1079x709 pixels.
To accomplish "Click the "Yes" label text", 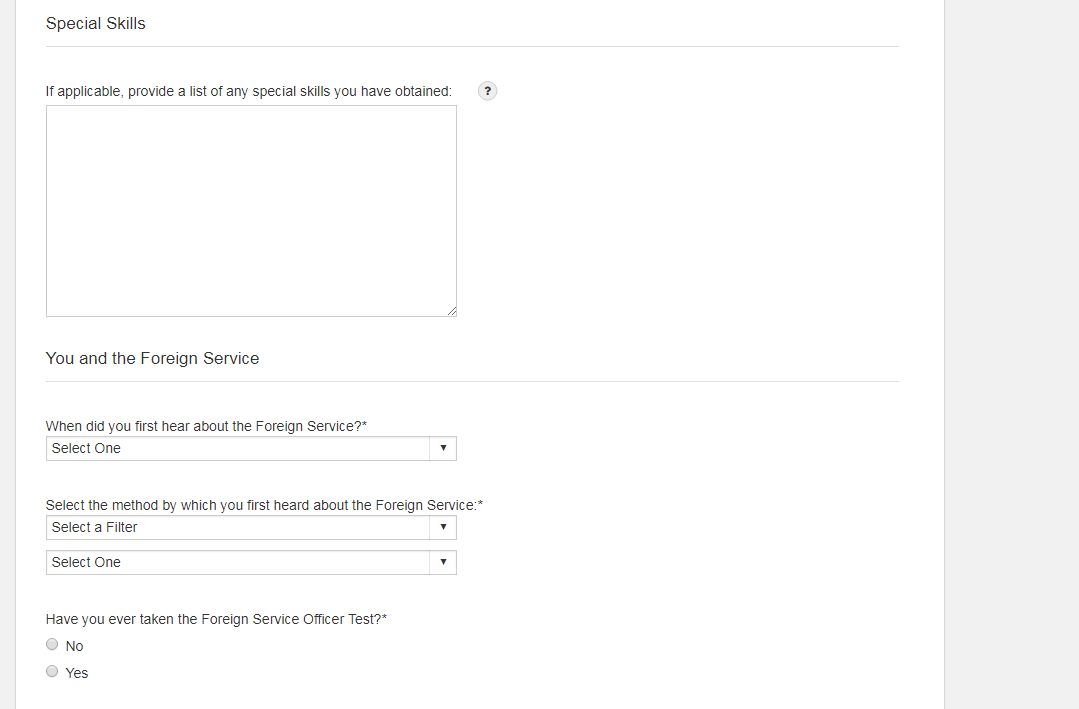I will pos(77,674).
